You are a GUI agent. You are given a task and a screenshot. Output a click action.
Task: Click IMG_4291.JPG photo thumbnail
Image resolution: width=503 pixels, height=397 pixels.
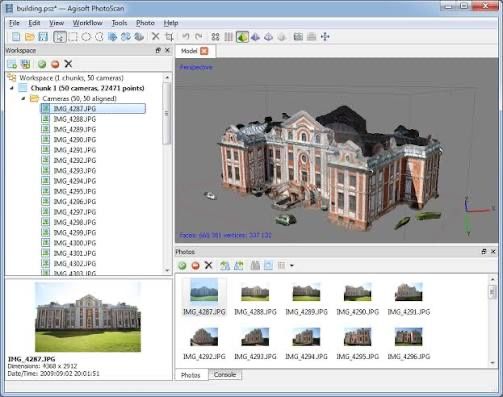(x=409, y=293)
